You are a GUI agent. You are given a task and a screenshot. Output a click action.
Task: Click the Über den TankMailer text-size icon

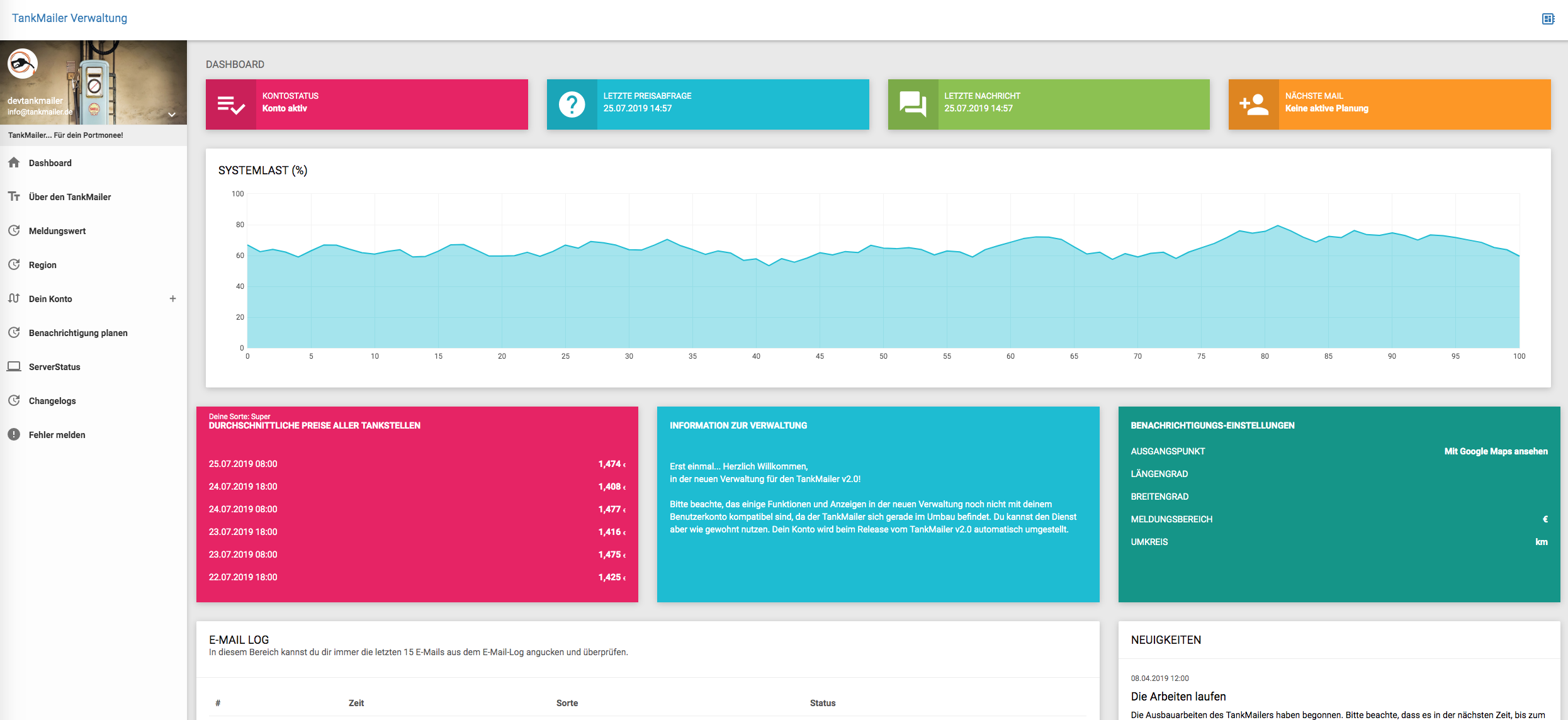click(14, 196)
